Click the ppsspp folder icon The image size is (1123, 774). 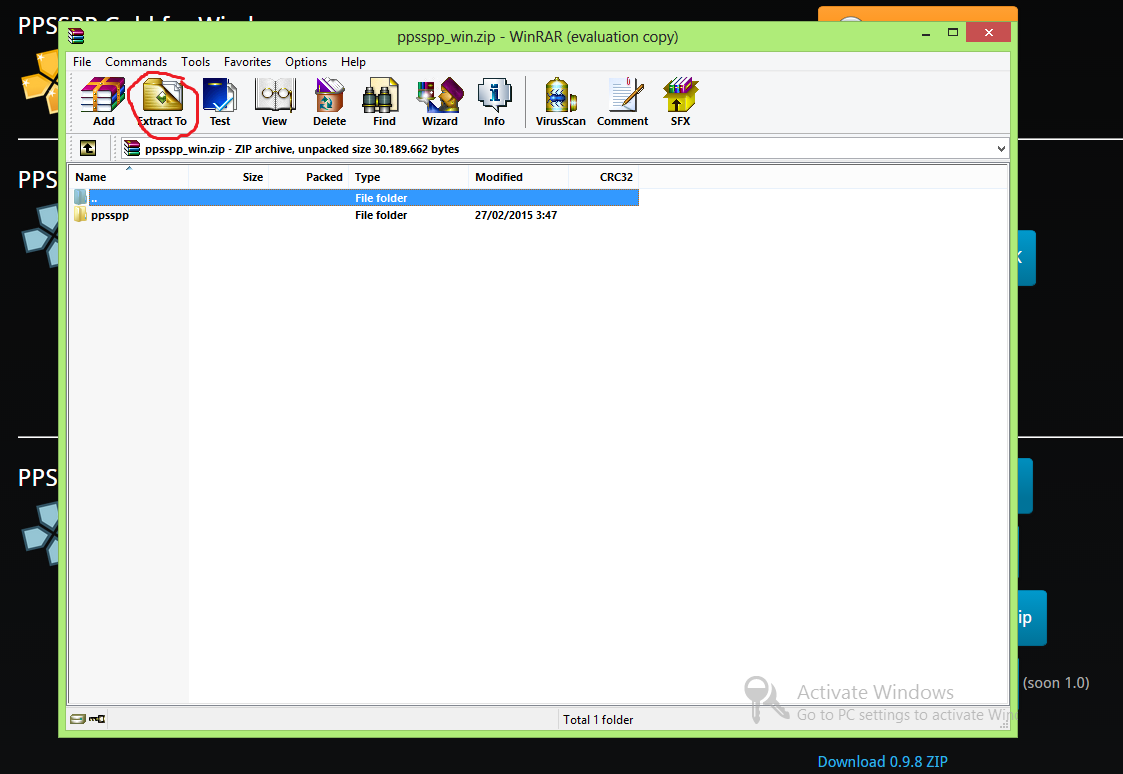click(x=80, y=215)
